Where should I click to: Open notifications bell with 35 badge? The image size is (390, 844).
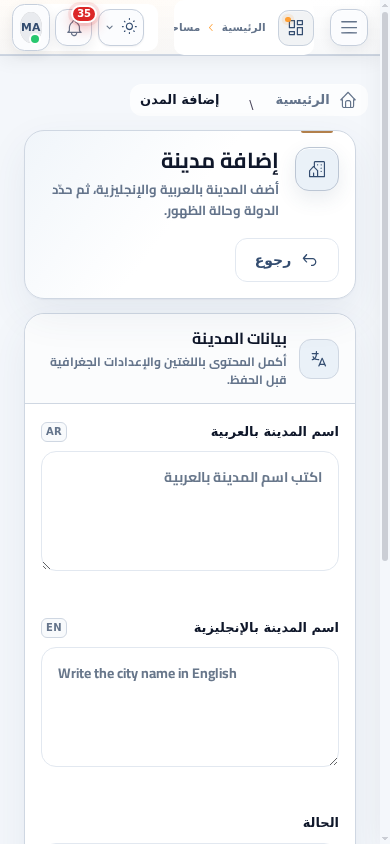click(x=74, y=27)
